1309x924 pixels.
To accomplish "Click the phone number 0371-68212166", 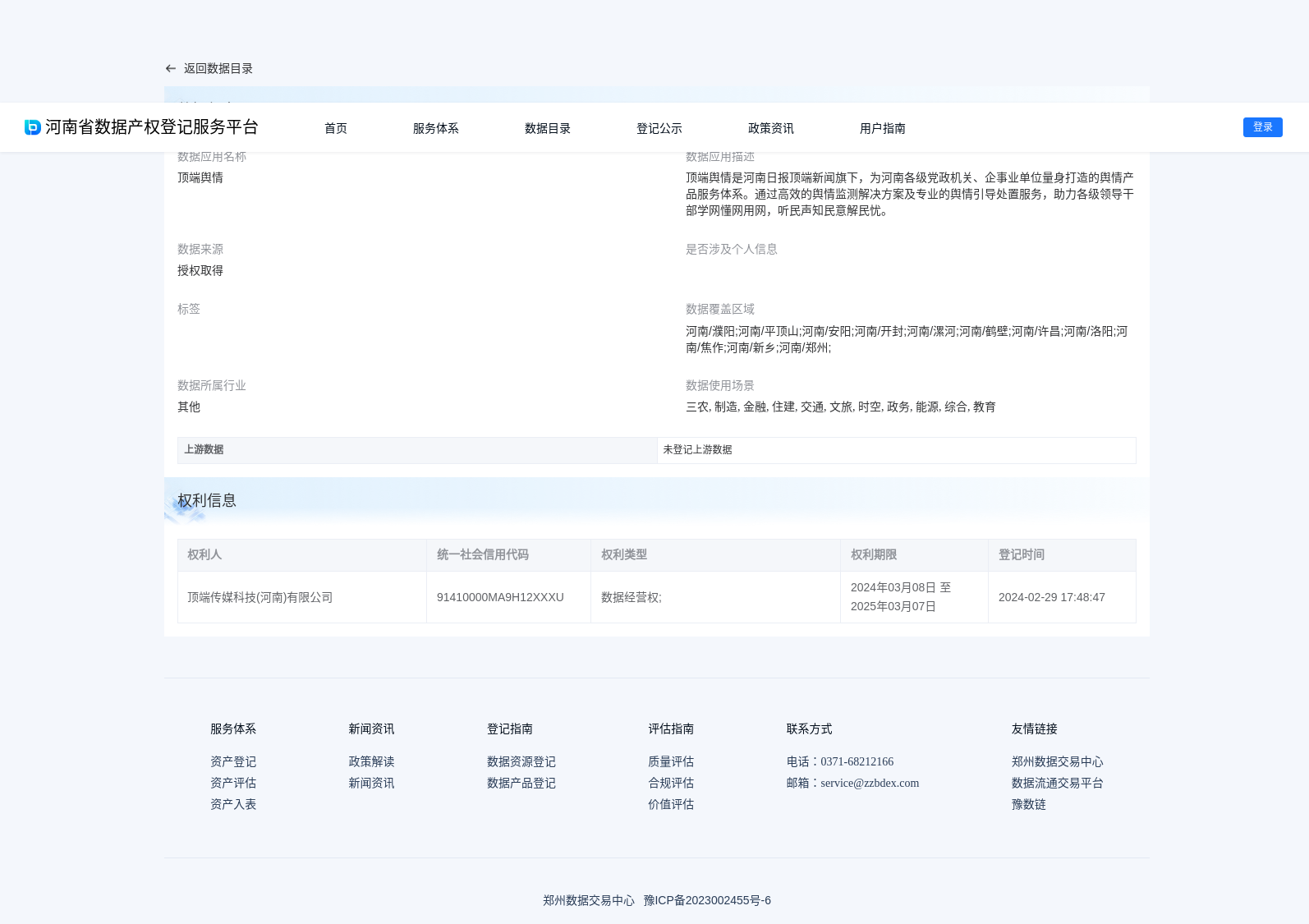I will pos(857,762).
